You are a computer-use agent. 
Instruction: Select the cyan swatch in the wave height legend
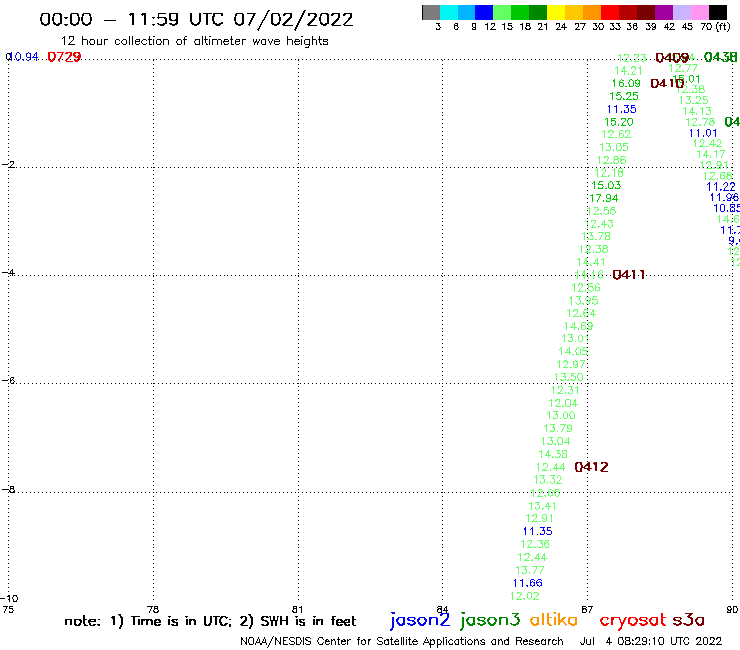point(449,12)
